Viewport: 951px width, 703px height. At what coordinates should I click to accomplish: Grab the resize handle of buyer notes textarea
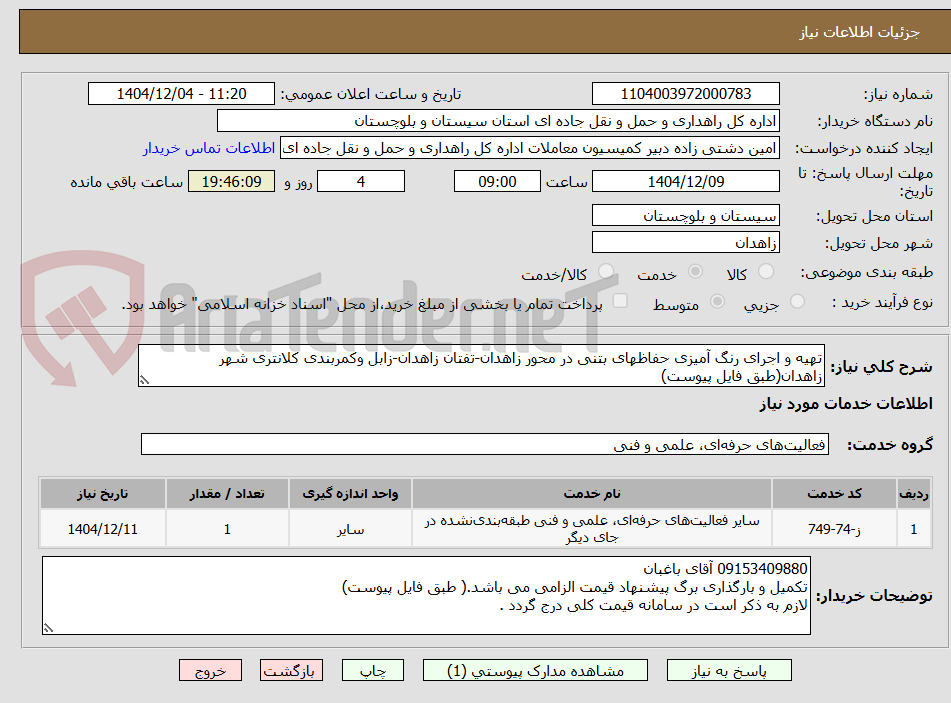pyautogui.click(x=49, y=628)
